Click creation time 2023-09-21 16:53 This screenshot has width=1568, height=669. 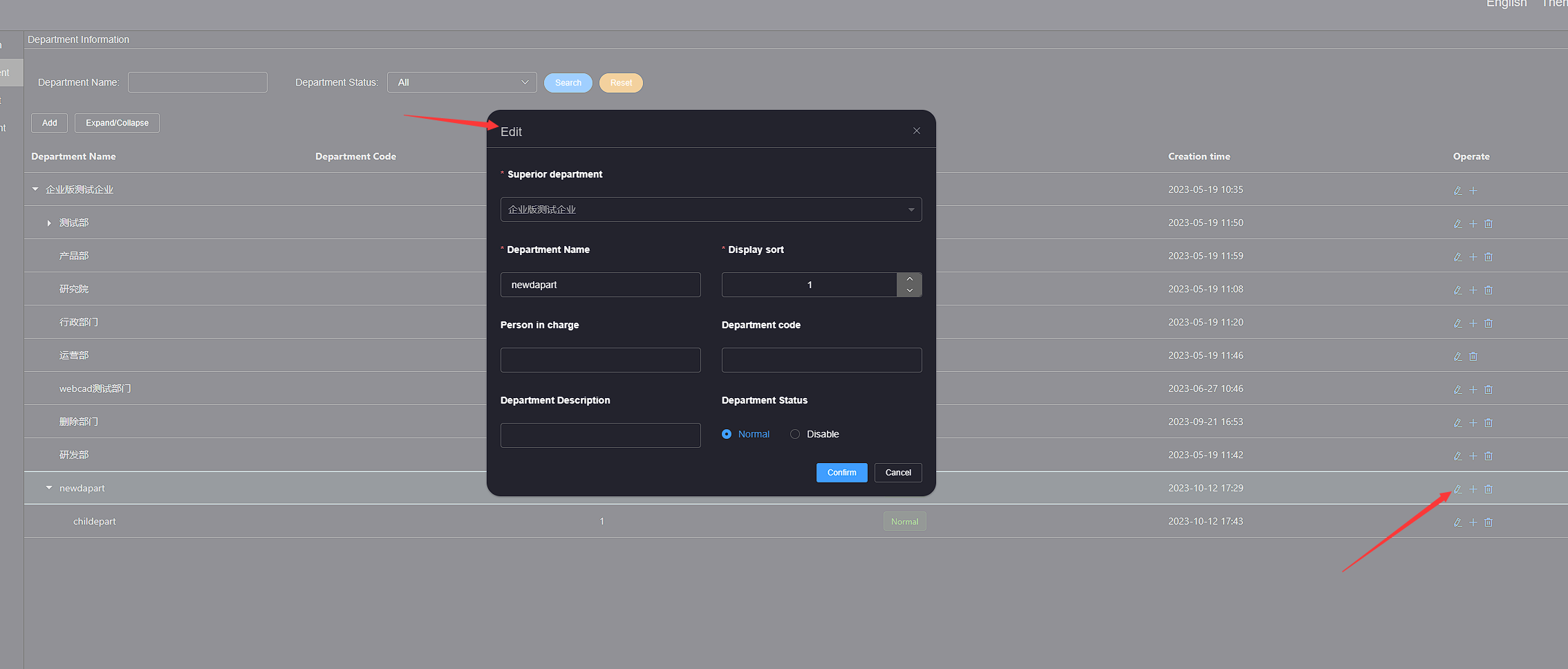1206,422
